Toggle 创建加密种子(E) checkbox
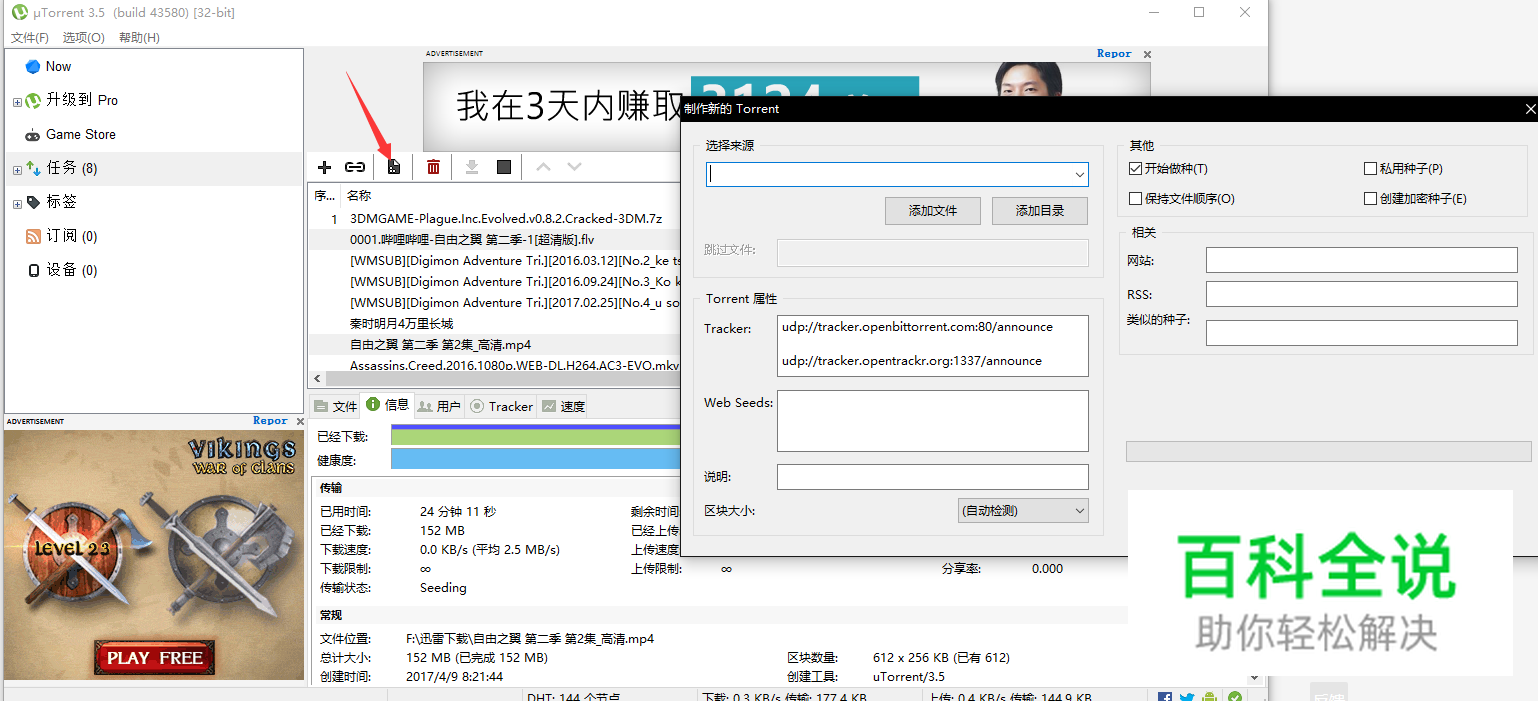 (x=1371, y=199)
